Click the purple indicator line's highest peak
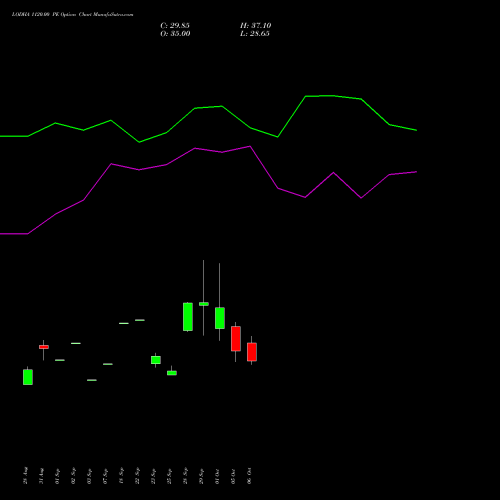 coord(250,146)
